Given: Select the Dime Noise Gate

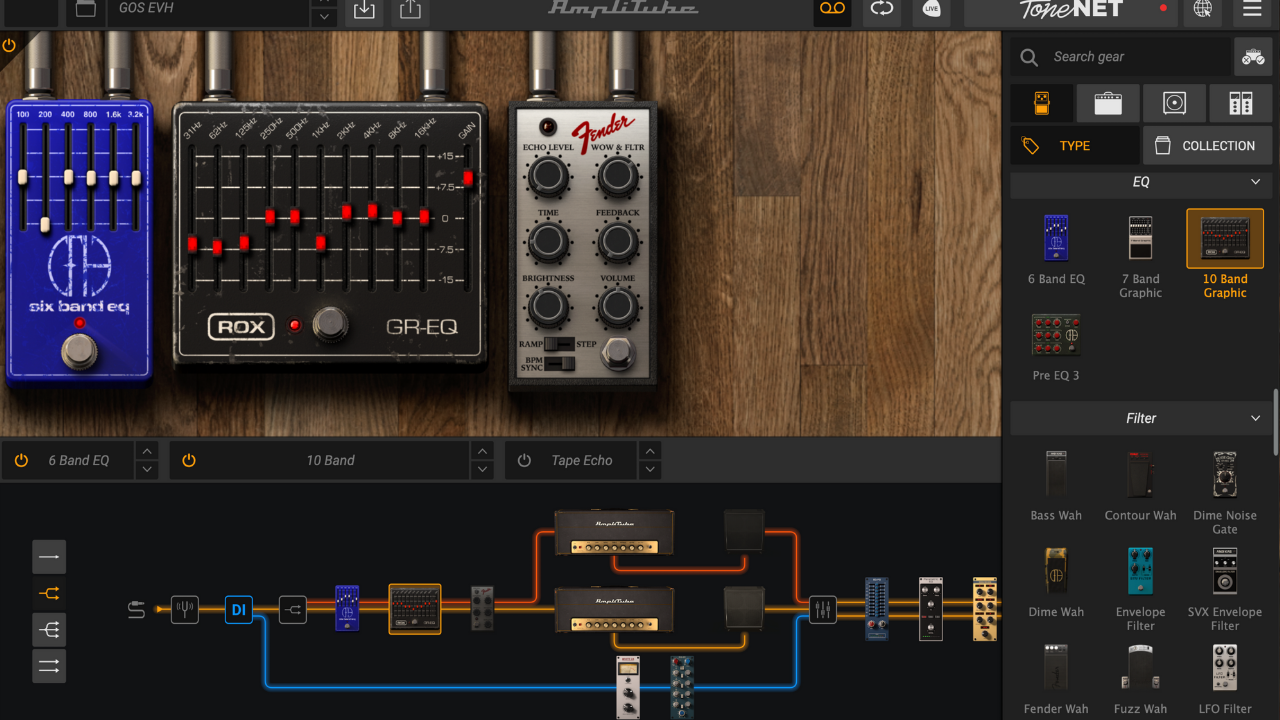Looking at the screenshot, I should 1225,494.
